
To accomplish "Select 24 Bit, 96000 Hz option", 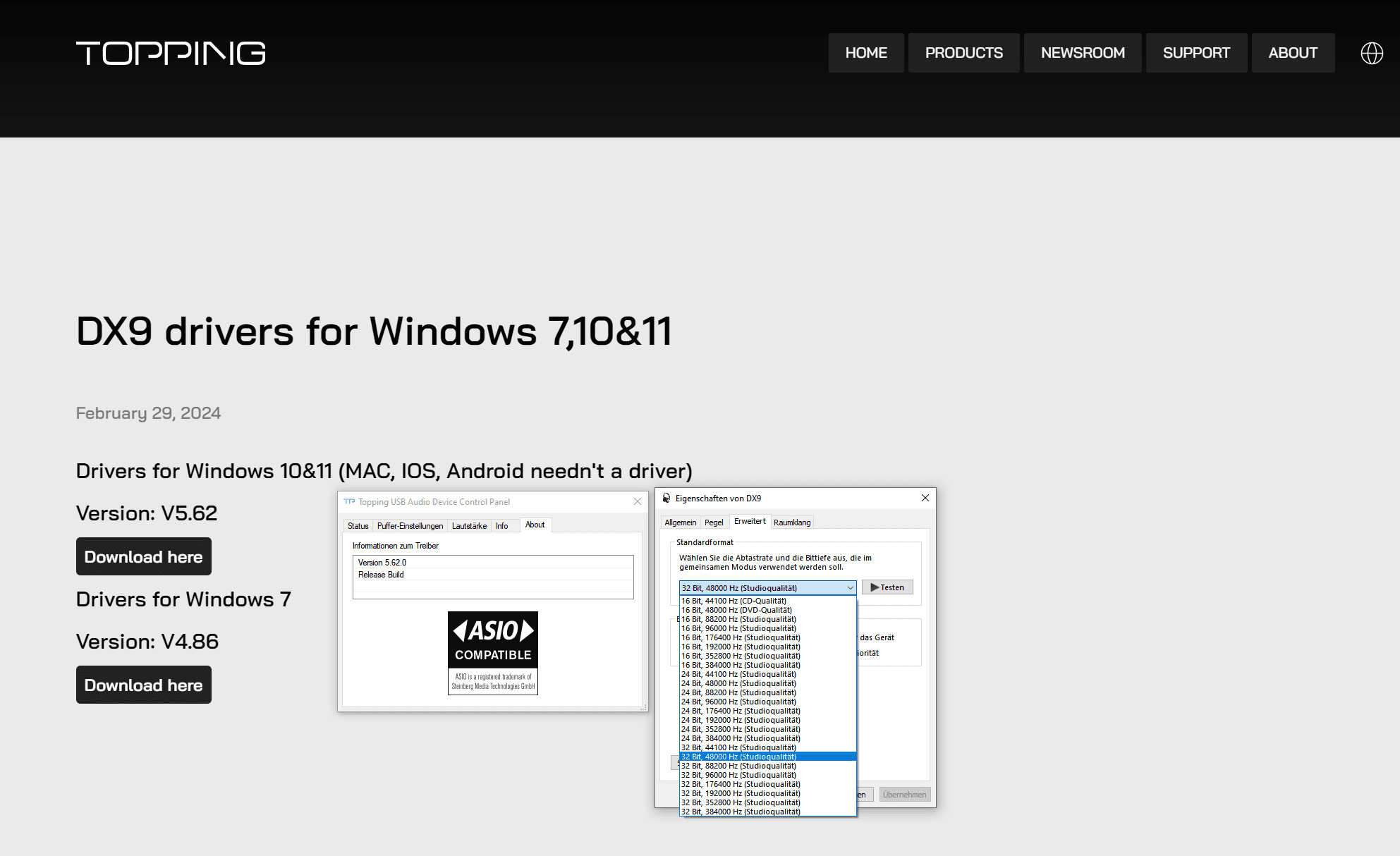I will tap(767, 702).
